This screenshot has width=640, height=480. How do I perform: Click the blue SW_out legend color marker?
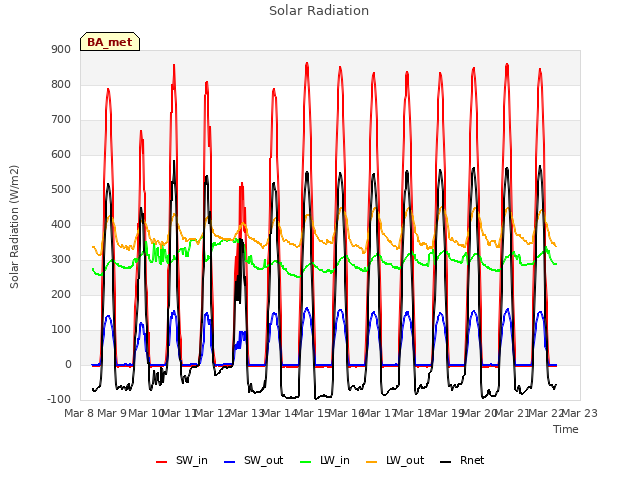click(x=230, y=462)
